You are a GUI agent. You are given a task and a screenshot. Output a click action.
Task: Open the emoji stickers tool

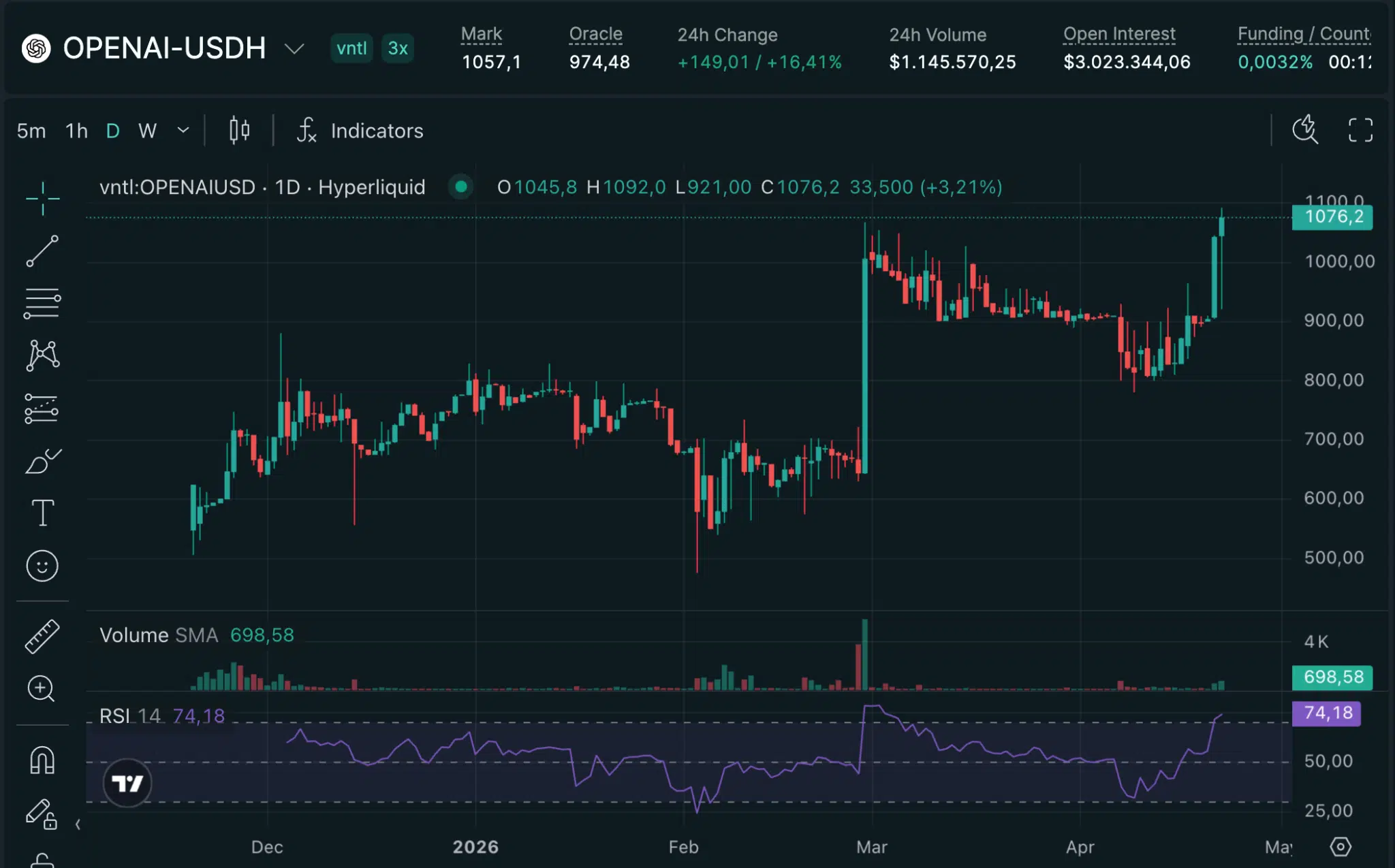pyautogui.click(x=42, y=566)
